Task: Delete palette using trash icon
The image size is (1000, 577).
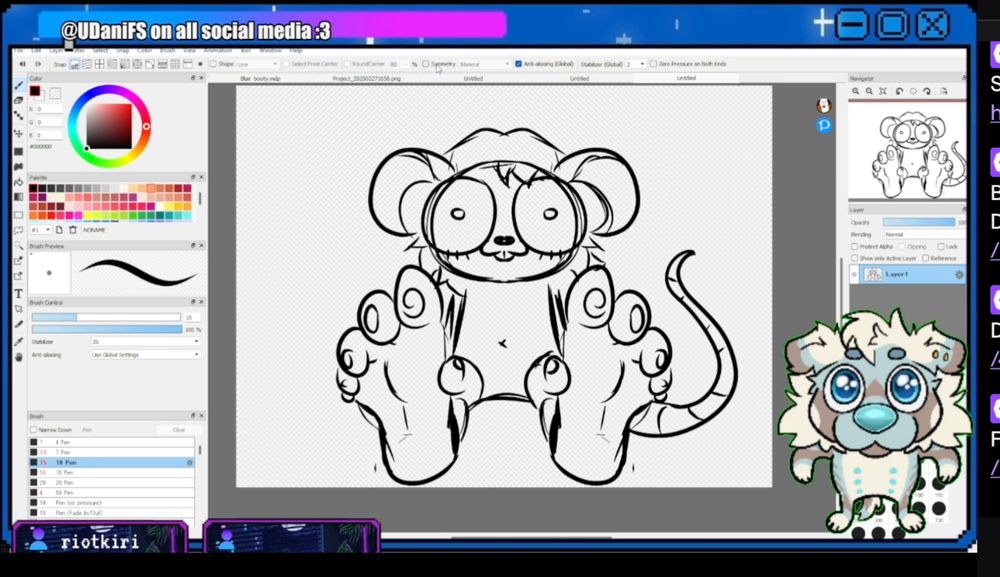Action: [x=73, y=230]
